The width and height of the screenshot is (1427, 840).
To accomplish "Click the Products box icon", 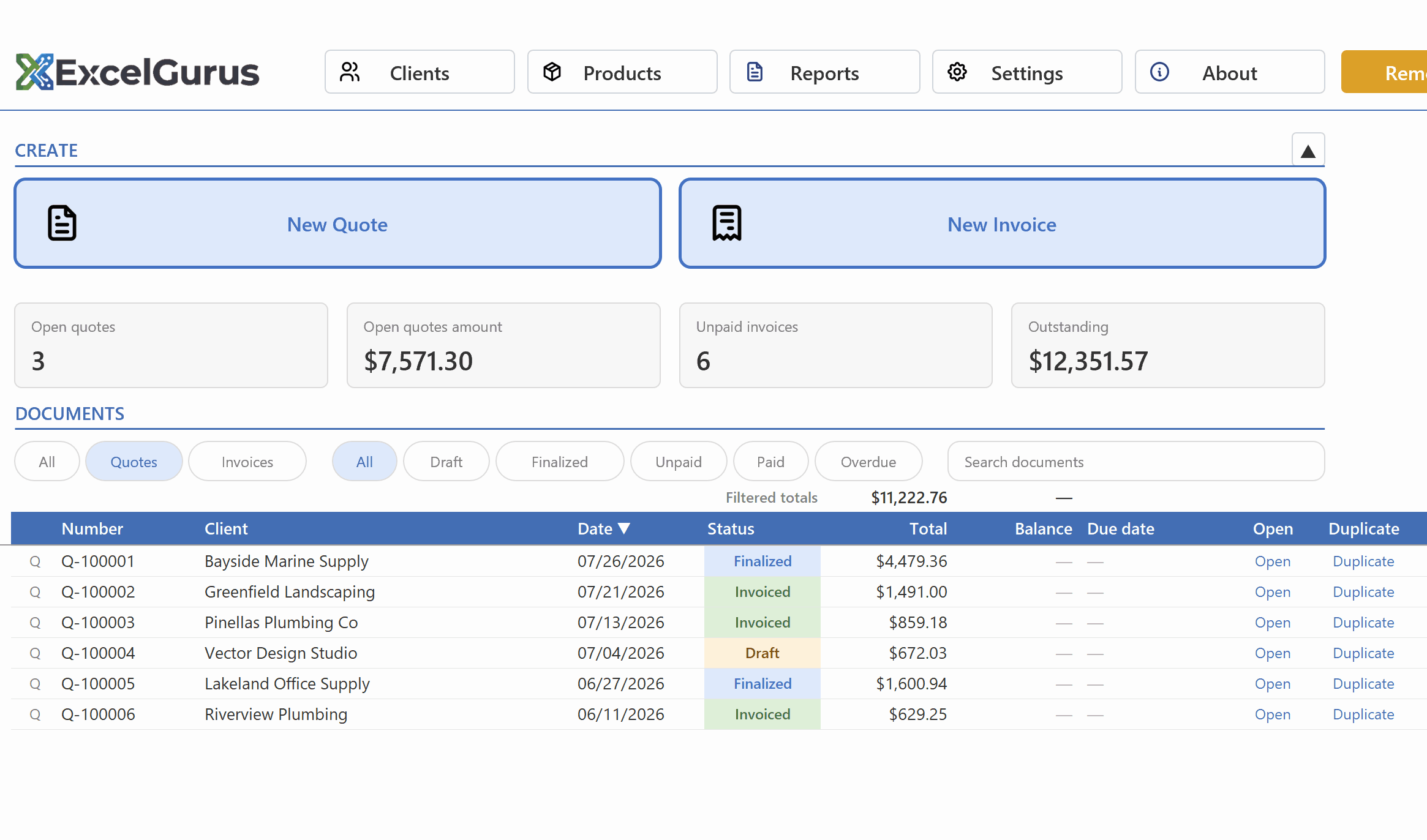I will [552, 72].
